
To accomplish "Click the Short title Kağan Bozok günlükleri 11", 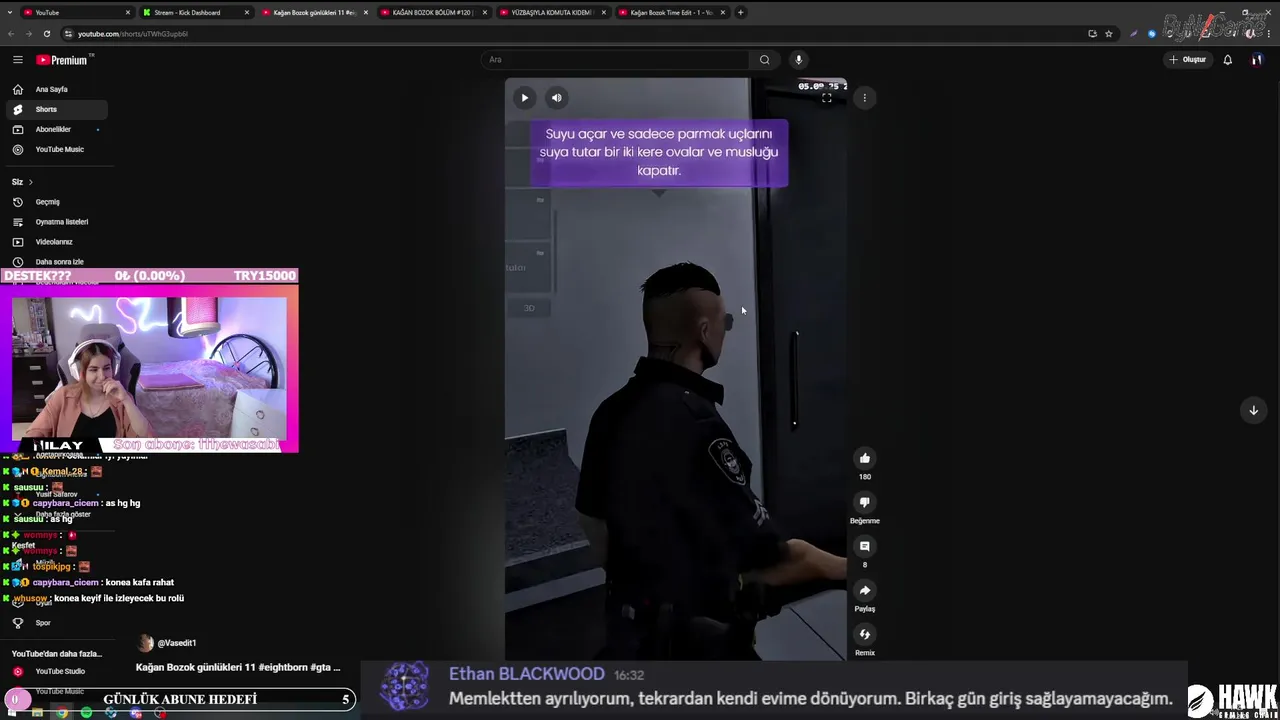I will (x=238, y=667).
